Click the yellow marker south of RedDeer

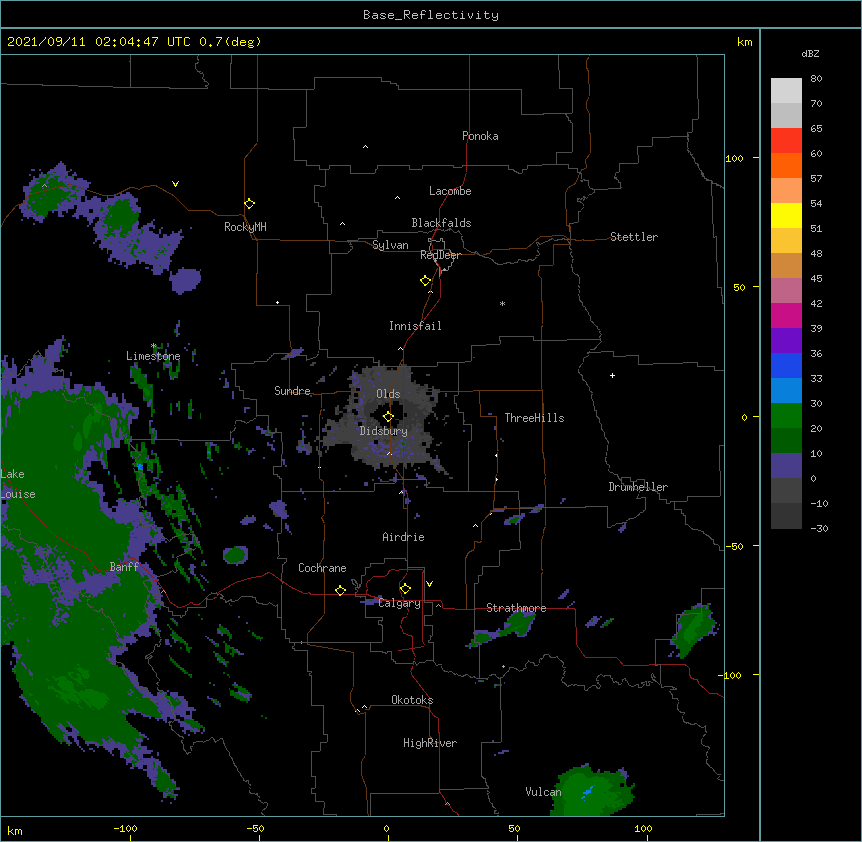tap(425, 280)
